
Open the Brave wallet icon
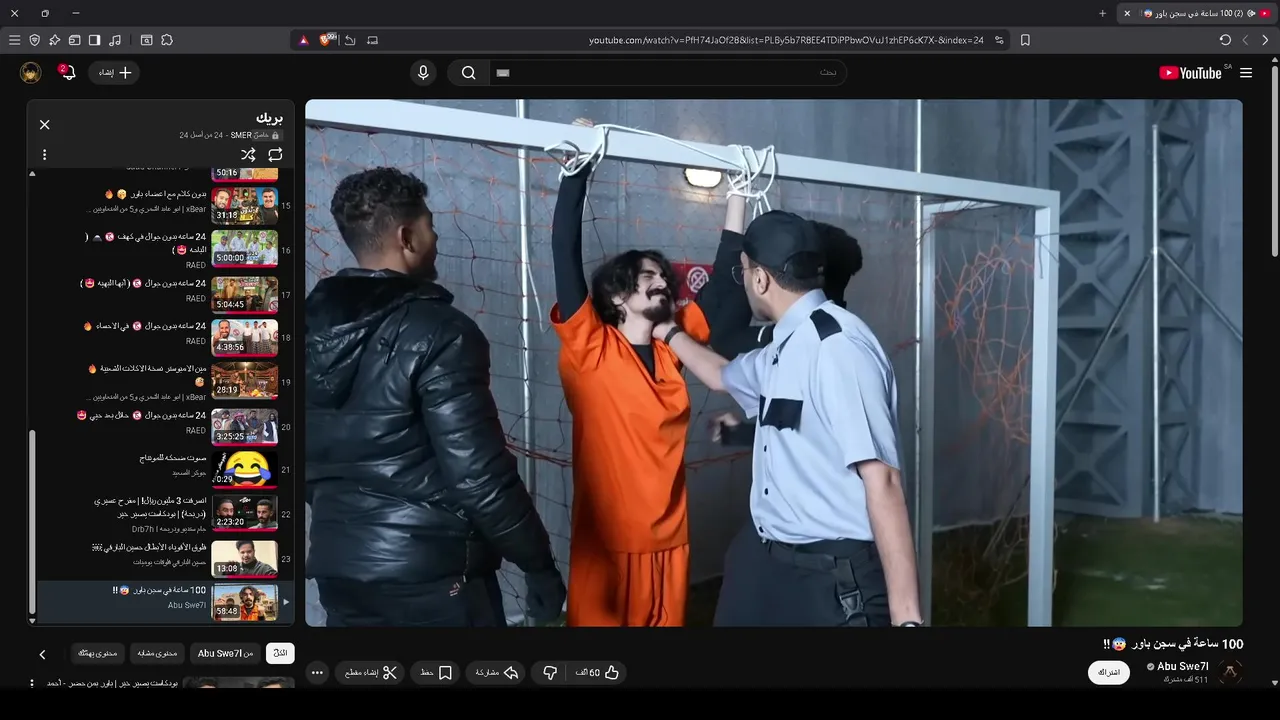click(x=75, y=40)
